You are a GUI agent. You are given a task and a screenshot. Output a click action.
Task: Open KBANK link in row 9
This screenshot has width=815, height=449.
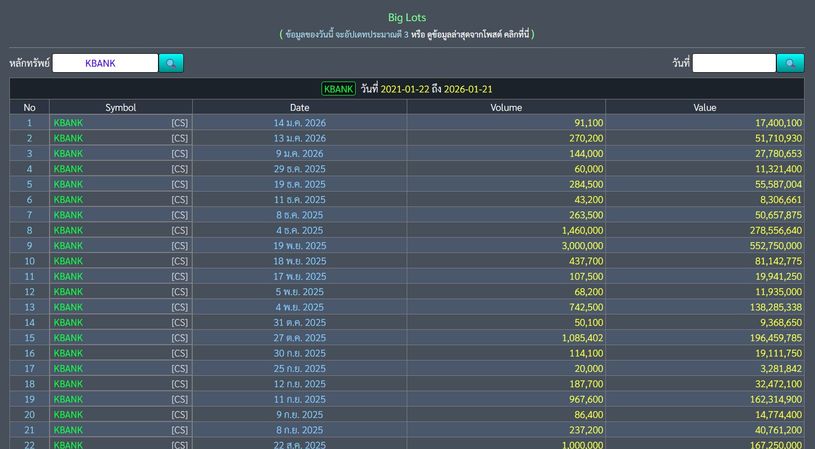[x=69, y=246]
